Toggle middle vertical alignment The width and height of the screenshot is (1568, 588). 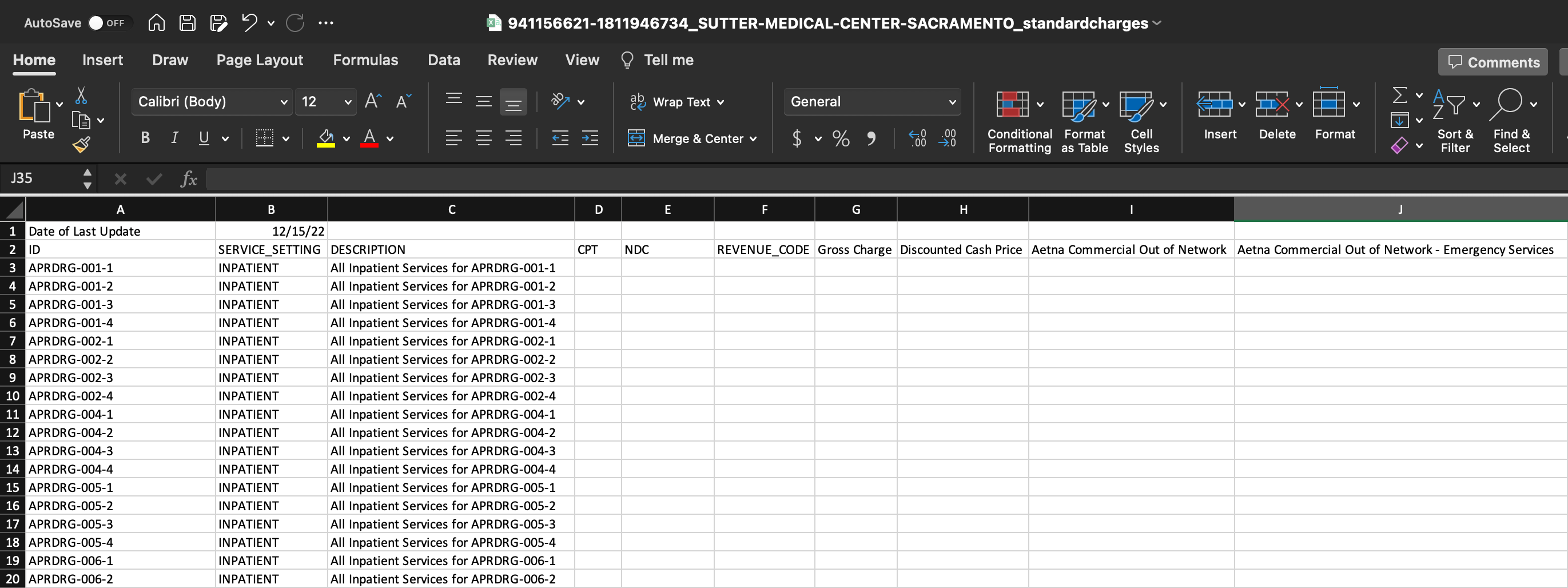(484, 101)
